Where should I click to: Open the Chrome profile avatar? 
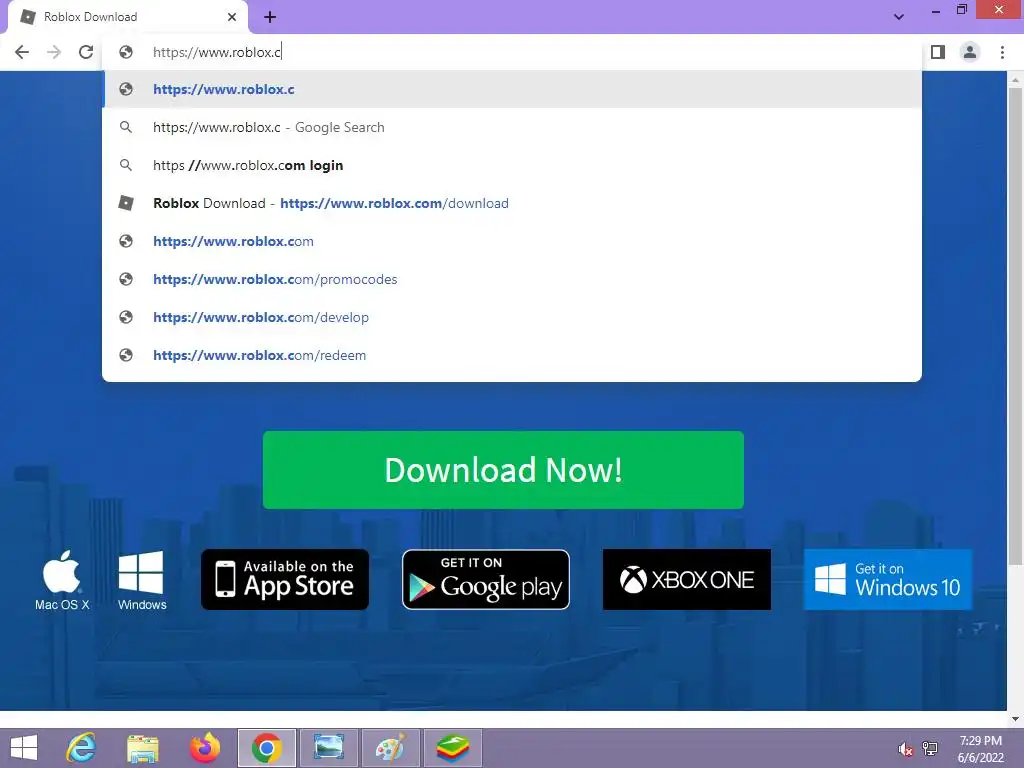(970, 52)
